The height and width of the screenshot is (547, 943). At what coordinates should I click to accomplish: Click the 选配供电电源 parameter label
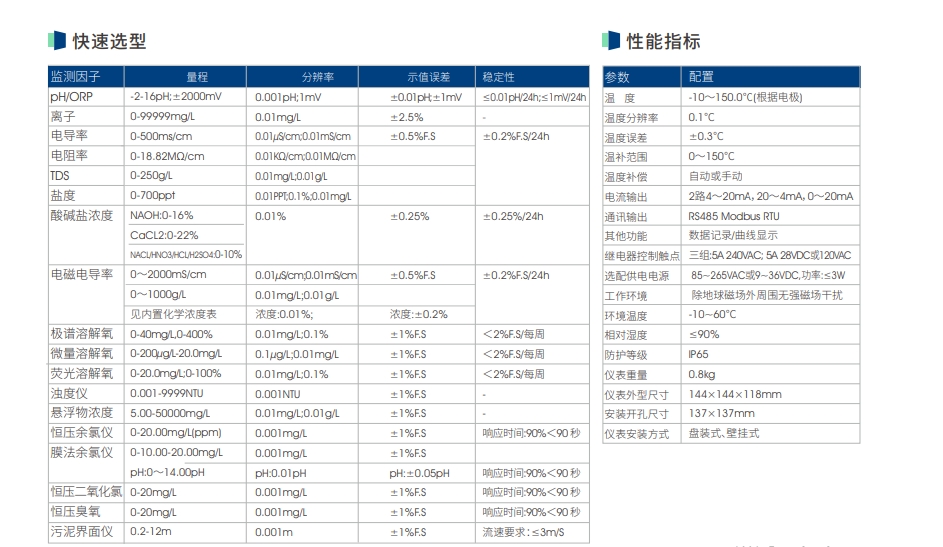point(637,276)
